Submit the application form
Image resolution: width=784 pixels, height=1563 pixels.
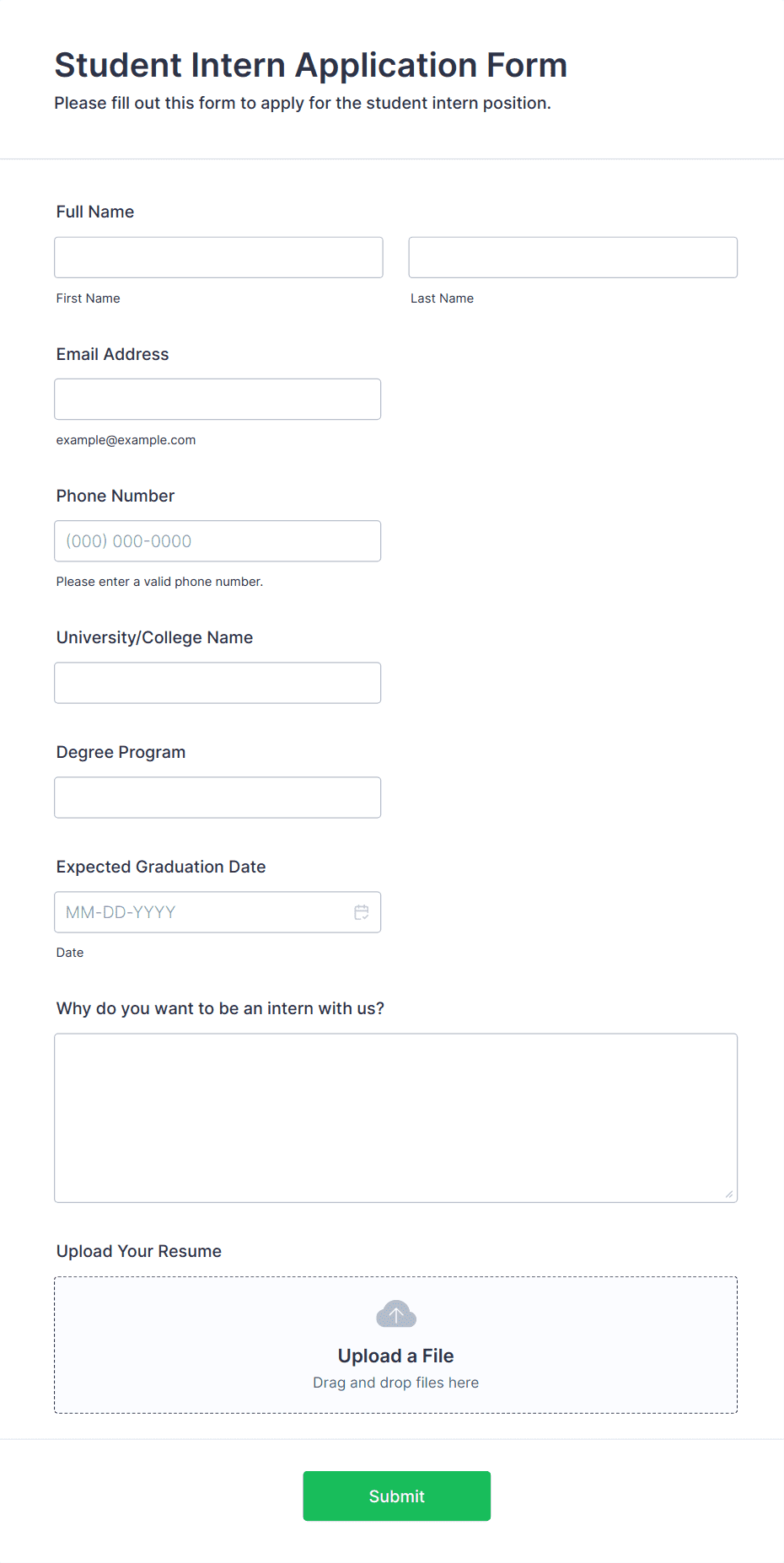coord(397,1496)
